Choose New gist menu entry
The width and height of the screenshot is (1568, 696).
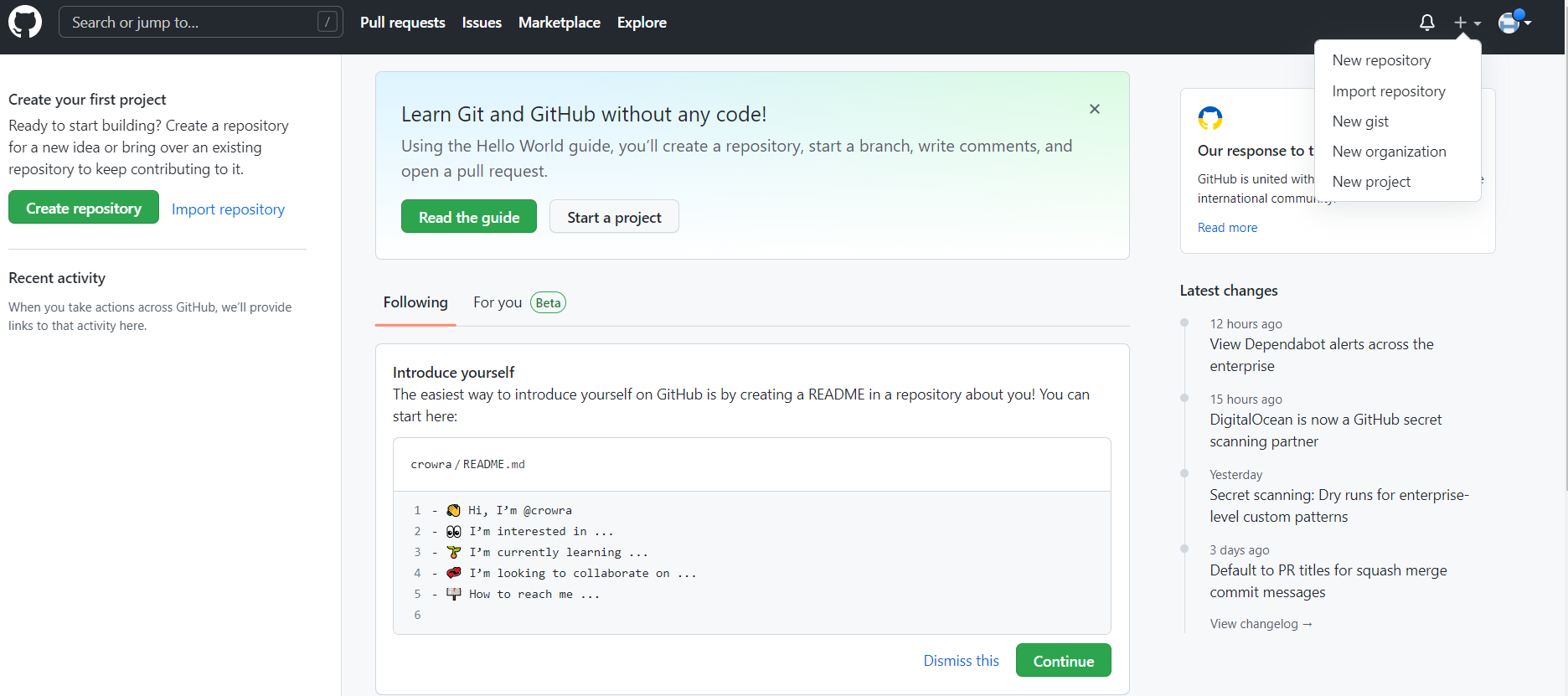tap(1360, 121)
